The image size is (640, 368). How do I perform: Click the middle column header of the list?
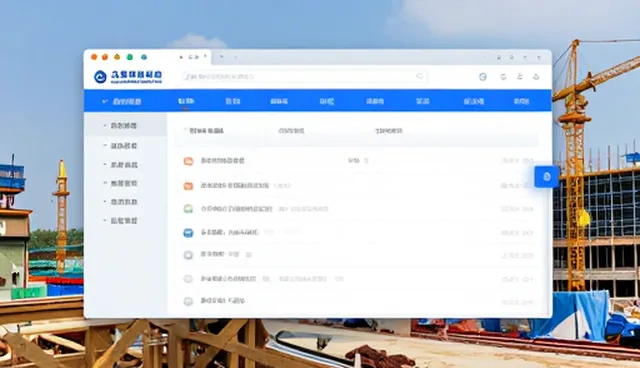pyautogui.click(x=291, y=131)
